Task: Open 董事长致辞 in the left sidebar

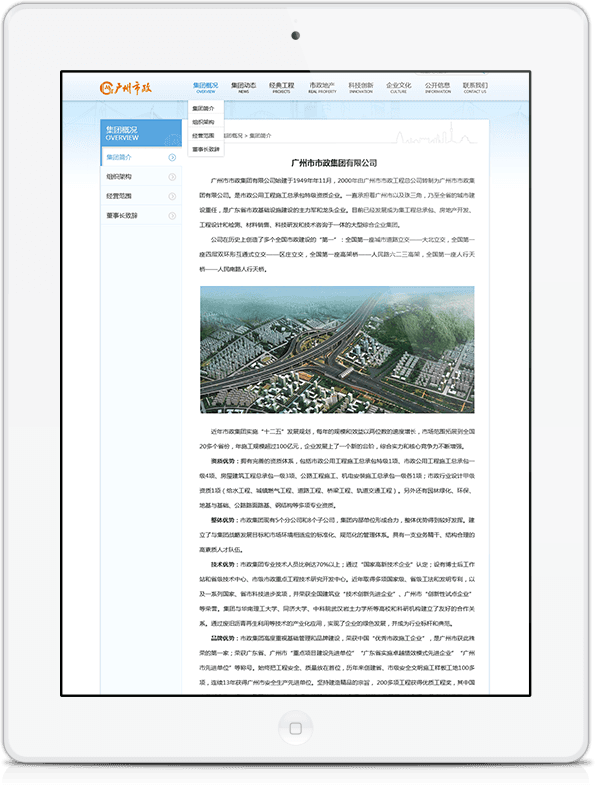Action: 141,216
